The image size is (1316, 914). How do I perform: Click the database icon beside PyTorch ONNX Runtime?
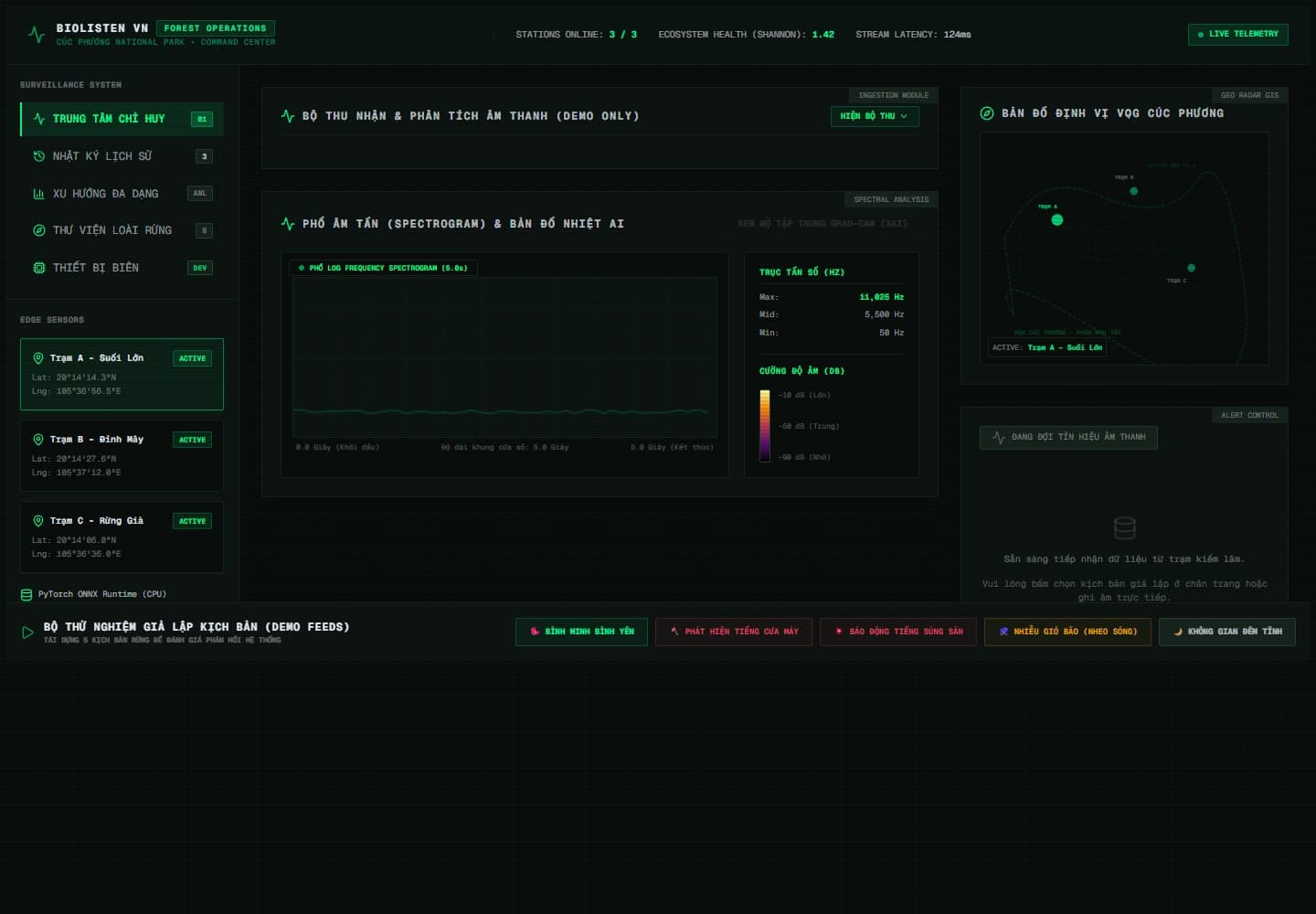pos(27,594)
